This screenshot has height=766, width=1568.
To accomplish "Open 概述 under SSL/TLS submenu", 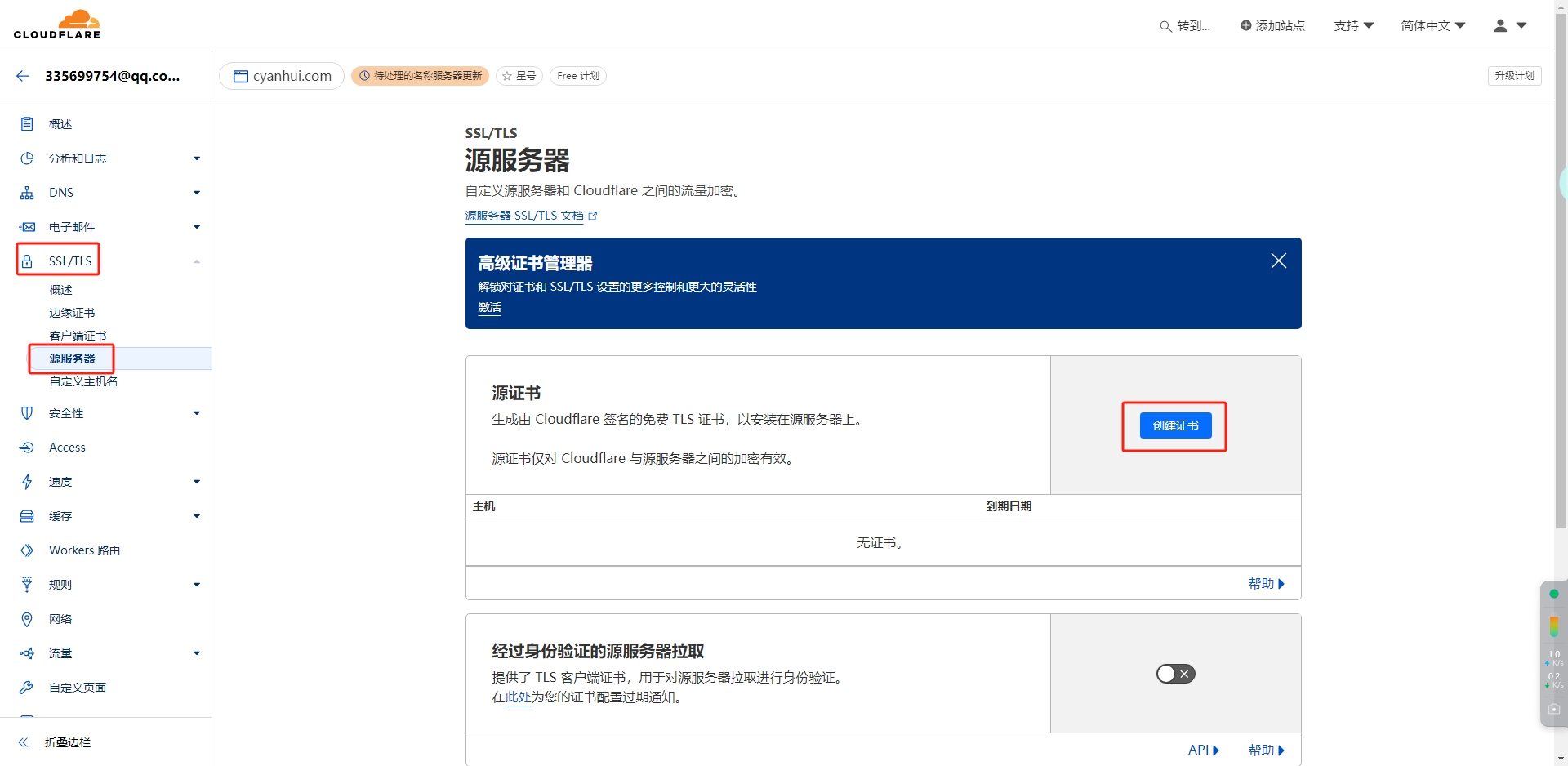I will coord(61,290).
